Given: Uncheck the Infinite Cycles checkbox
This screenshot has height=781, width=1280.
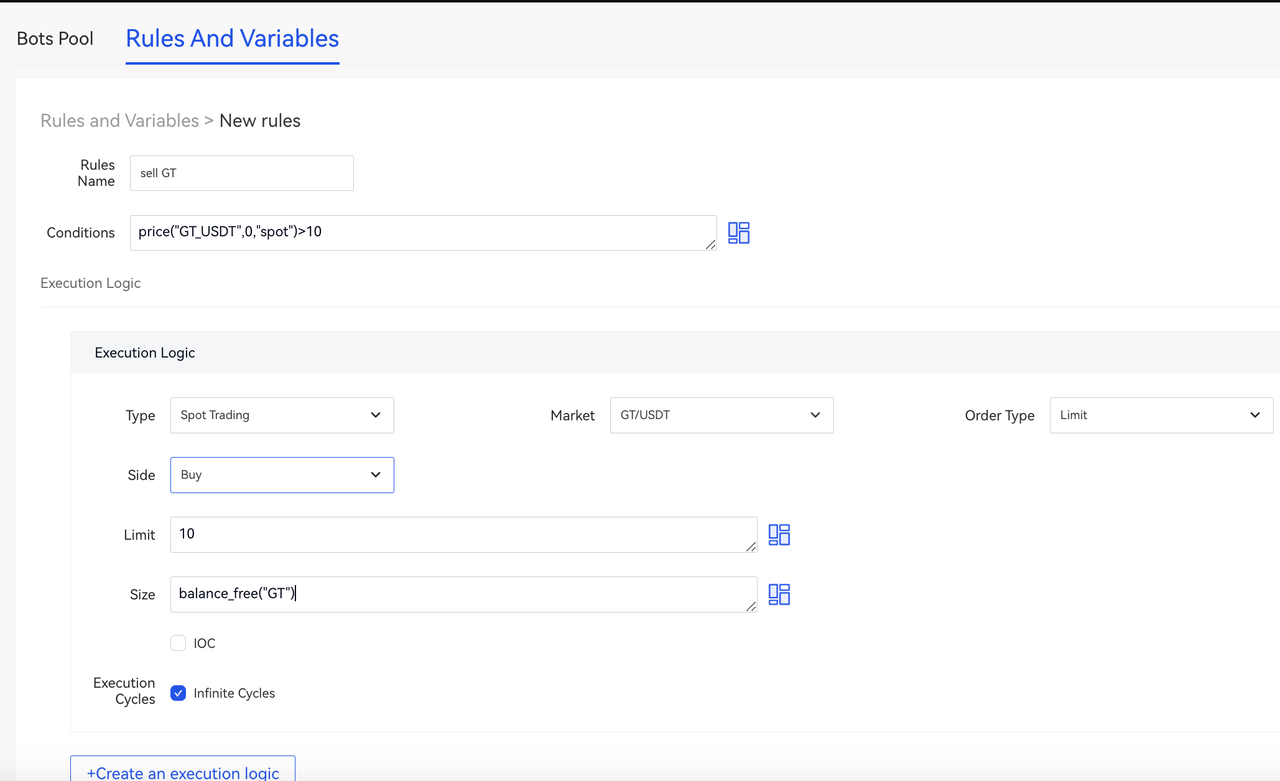Looking at the screenshot, I should [x=178, y=693].
